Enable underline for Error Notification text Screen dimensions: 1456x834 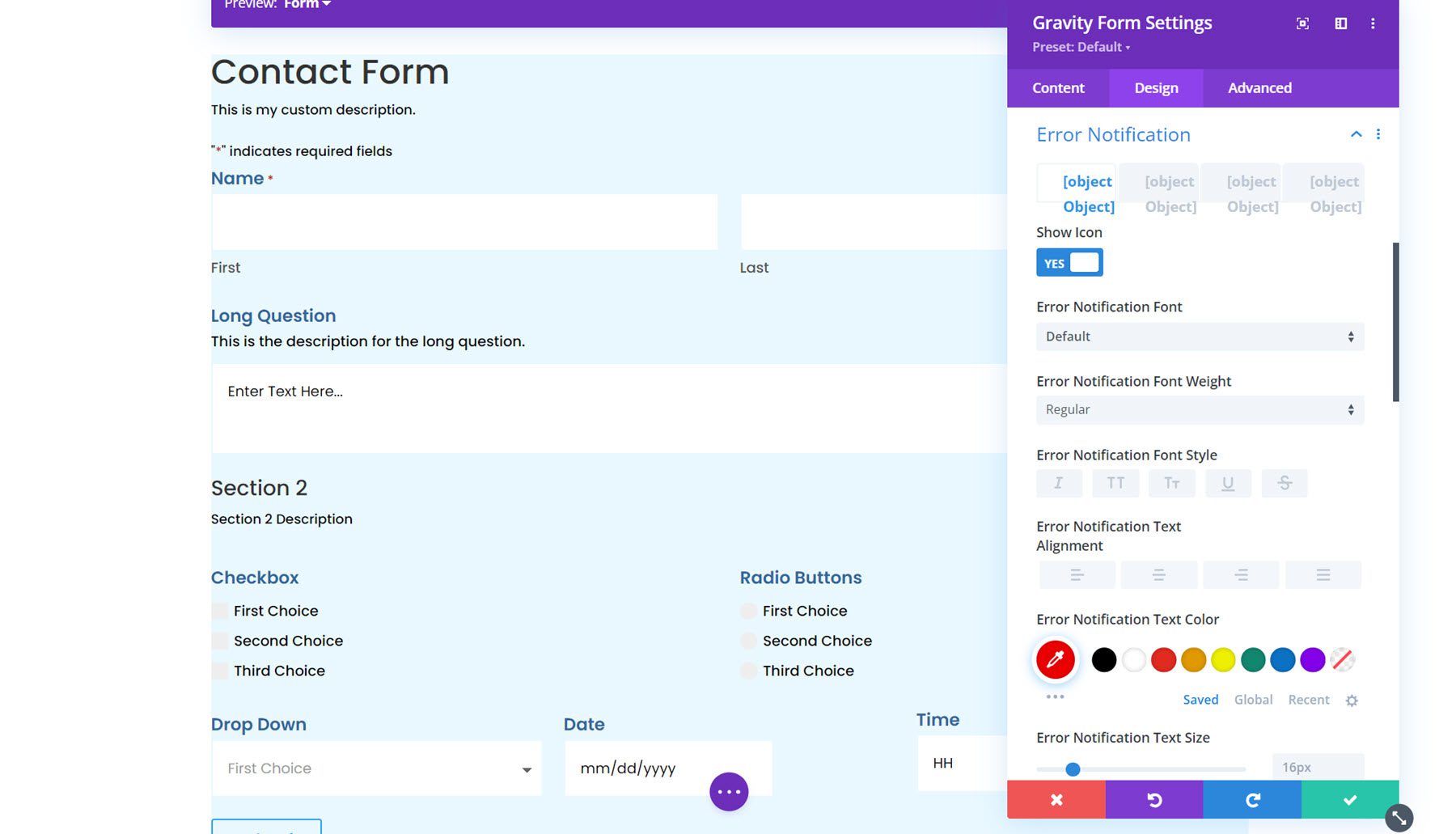click(x=1228, y=483)
